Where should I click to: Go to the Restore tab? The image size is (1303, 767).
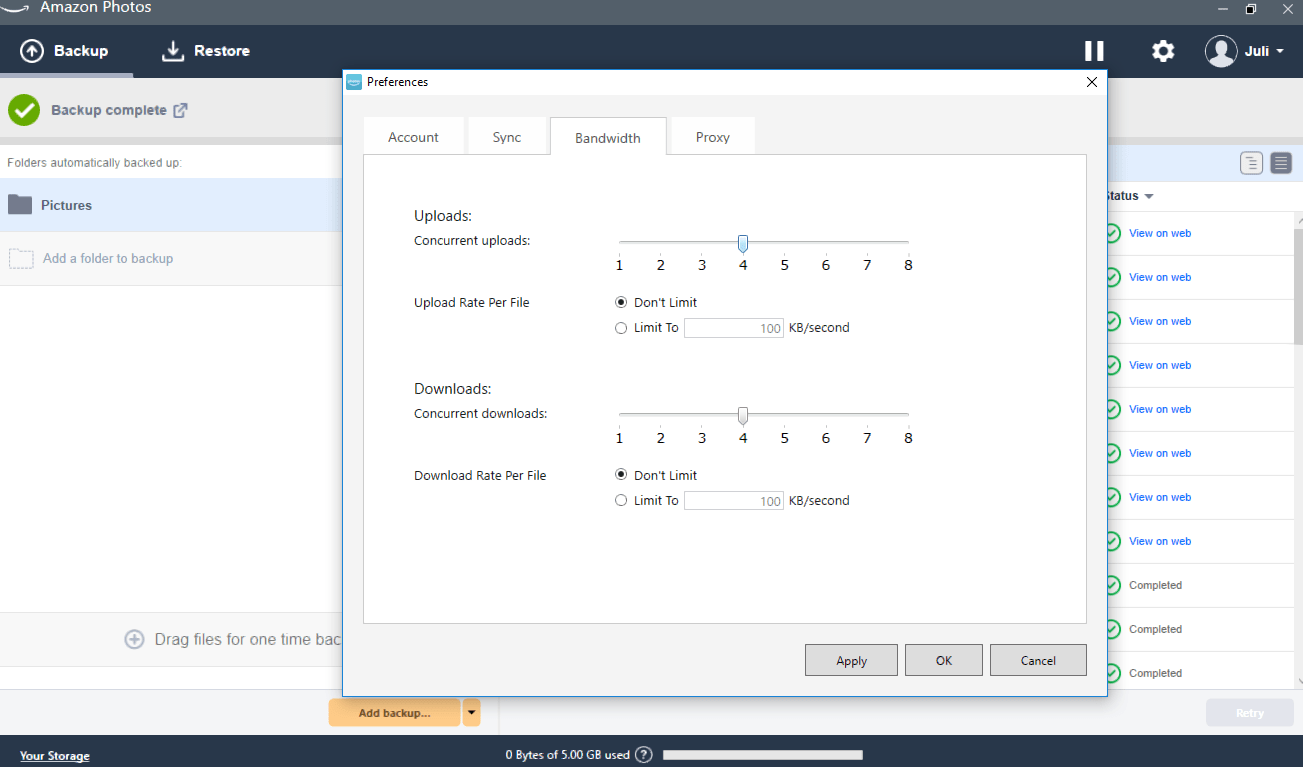(x=206, y=51)
